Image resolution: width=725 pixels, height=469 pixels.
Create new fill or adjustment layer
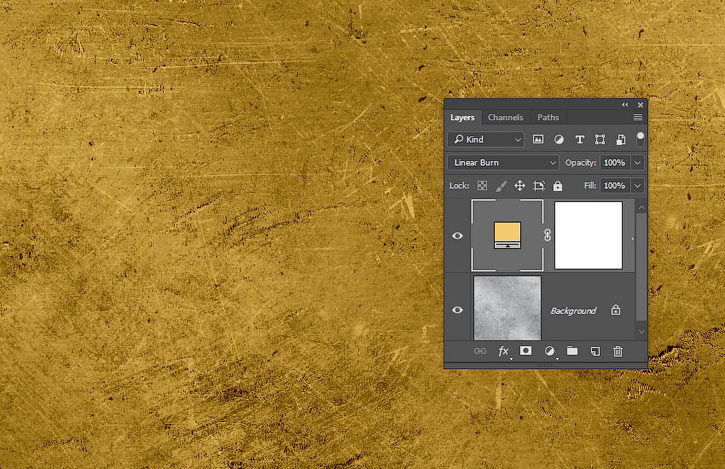pos(549,352)
